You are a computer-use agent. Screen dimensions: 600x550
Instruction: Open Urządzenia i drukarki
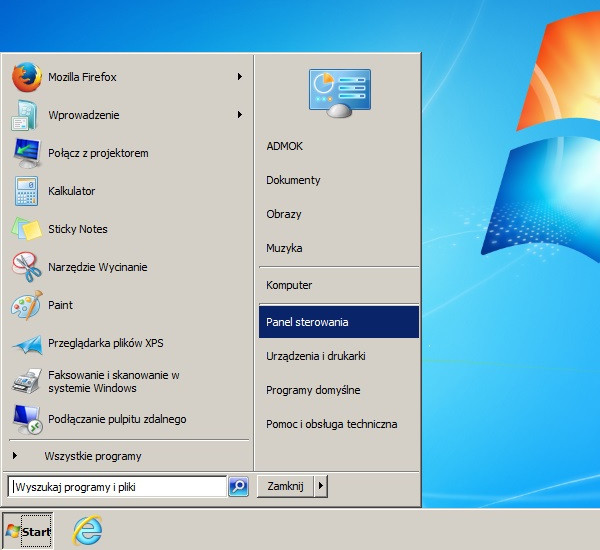coord(316,356)
